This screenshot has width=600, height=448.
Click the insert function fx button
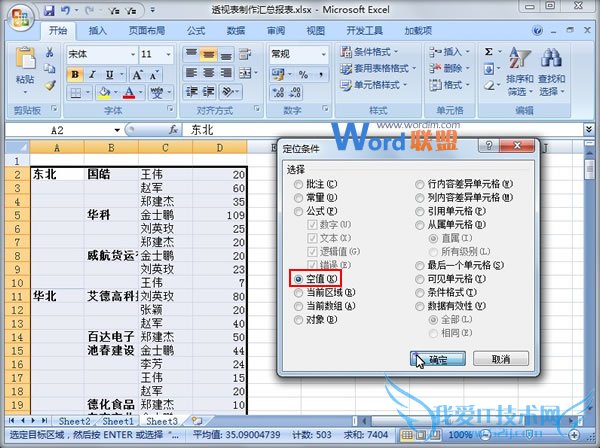(x=173, y=130)
